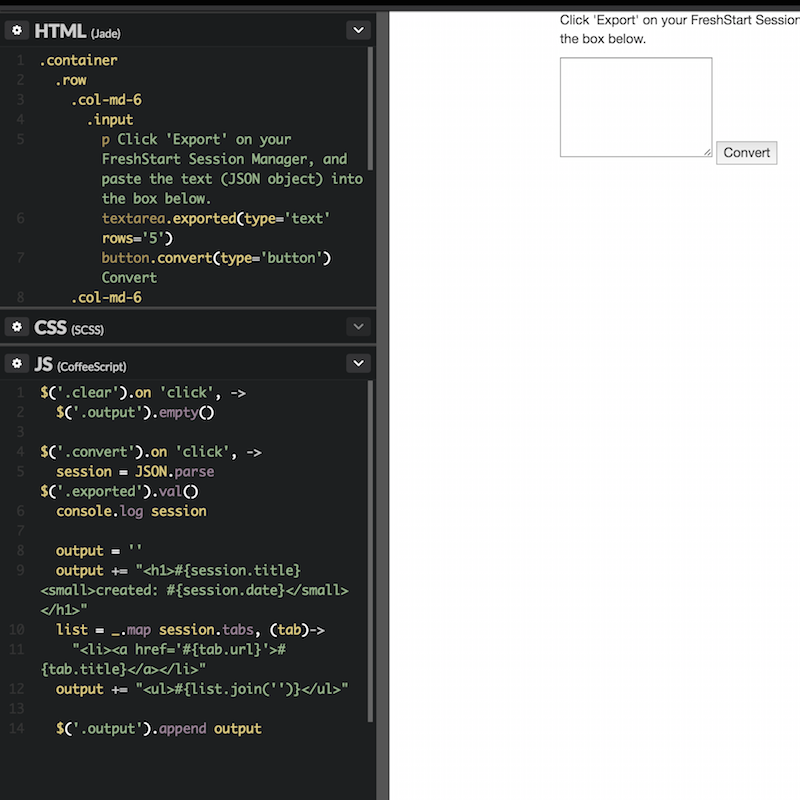The width and height of the screenshot is (800, 800).
Task: Place cursor on the console.log session line
Action: click(x=131, y=511)
